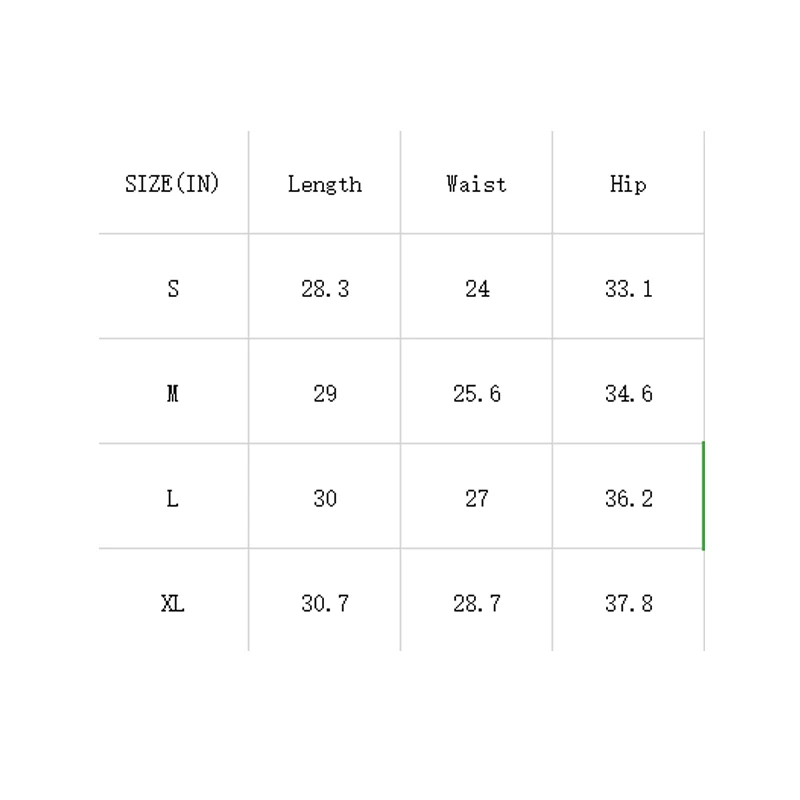
Task: Click the waist cell showing 27
Action: pos(477,499)
